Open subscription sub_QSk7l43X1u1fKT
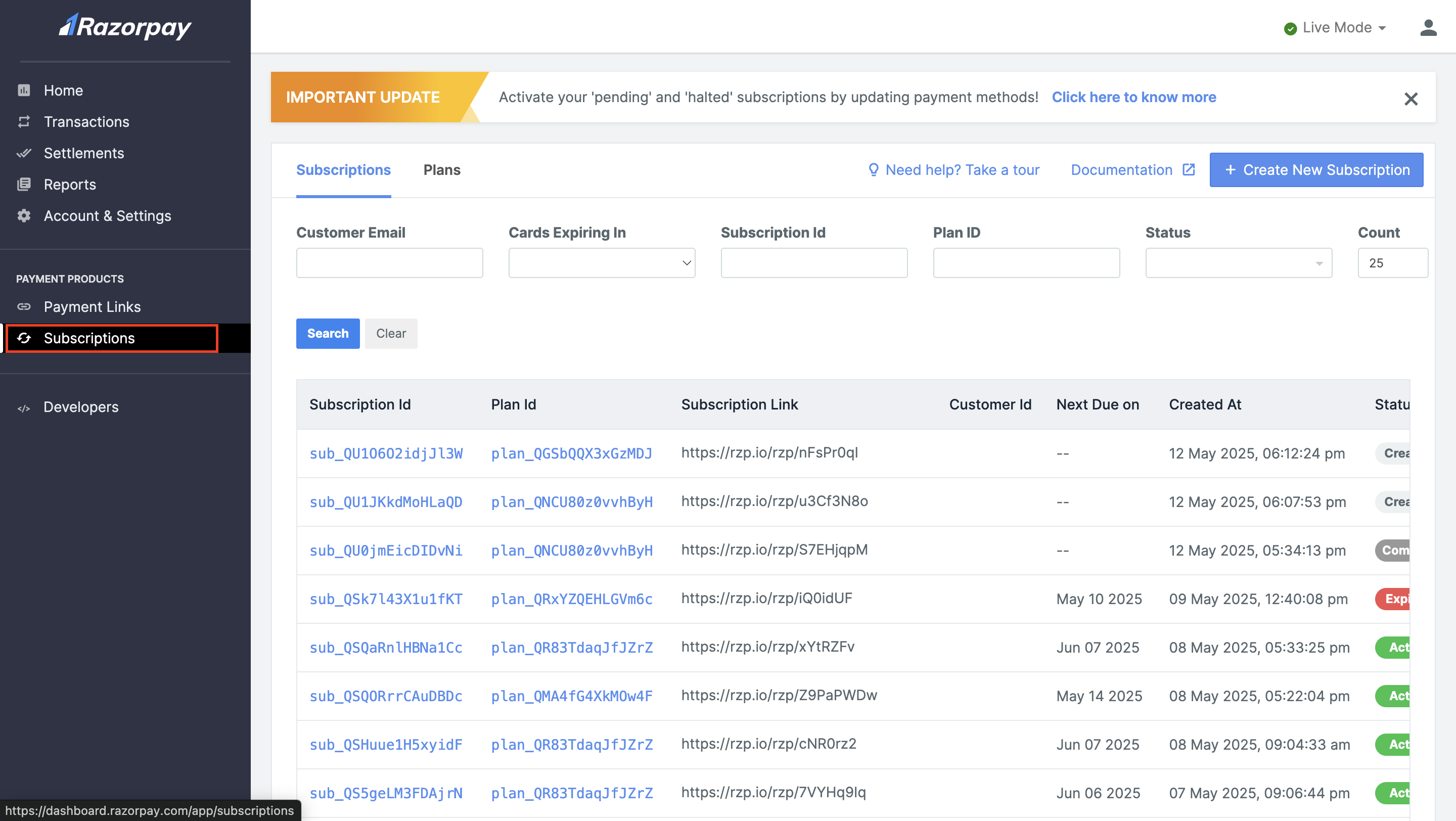 coord(386,599)
